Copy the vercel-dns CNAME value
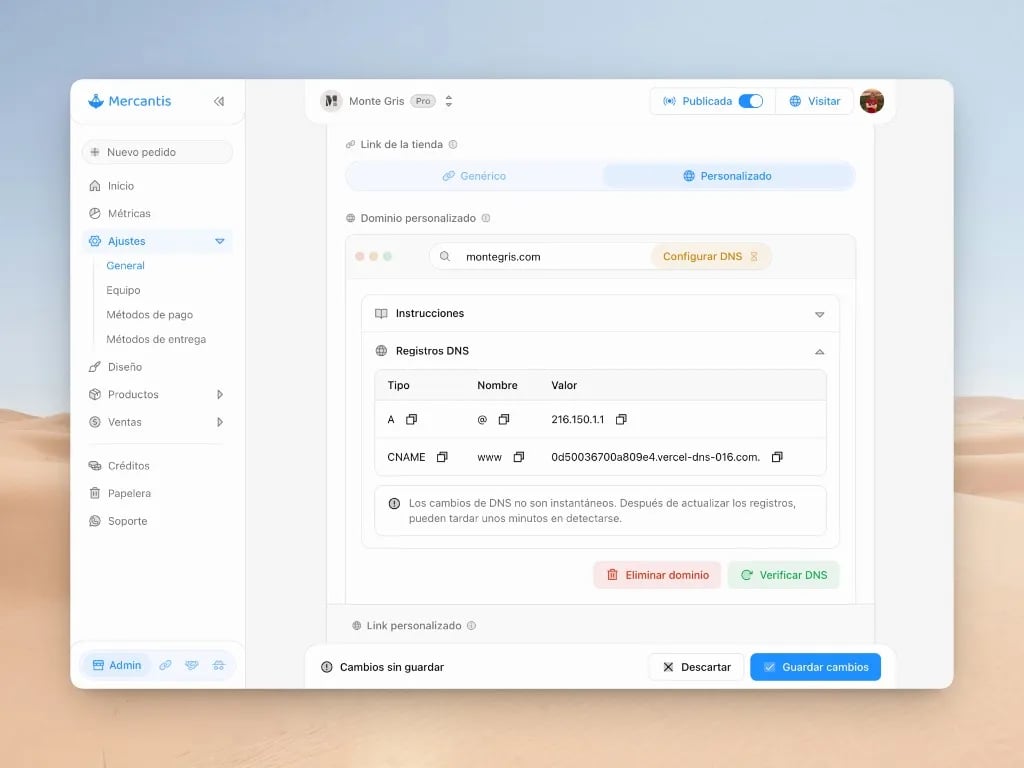 (x=777, y=457)
